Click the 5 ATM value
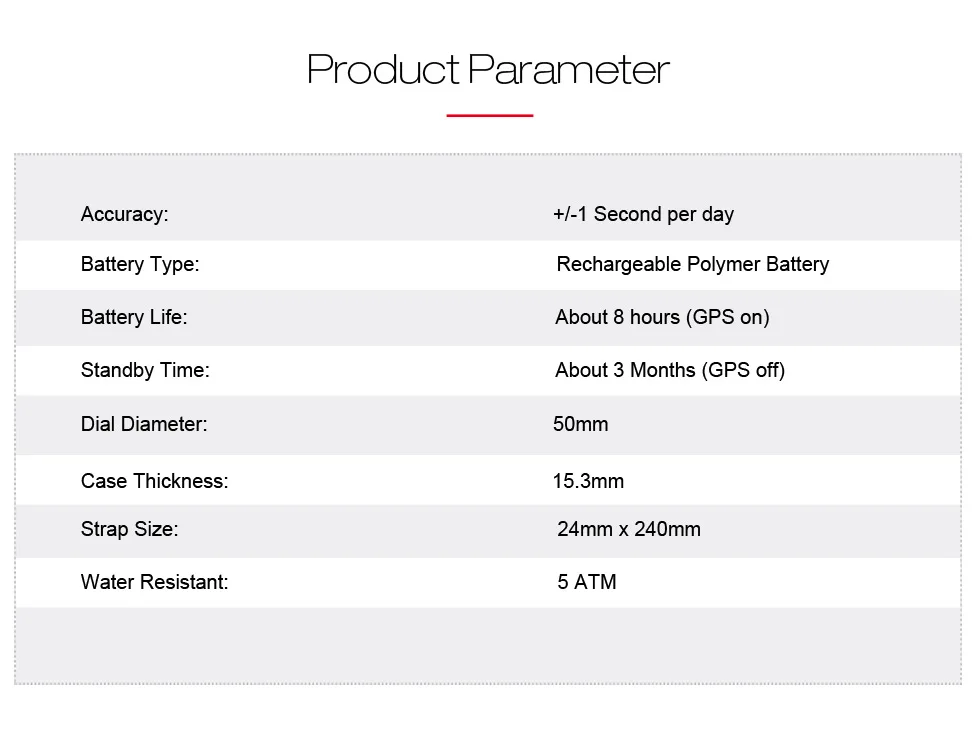The height and width of the screenshot is (754, 980). click(587, 582)
